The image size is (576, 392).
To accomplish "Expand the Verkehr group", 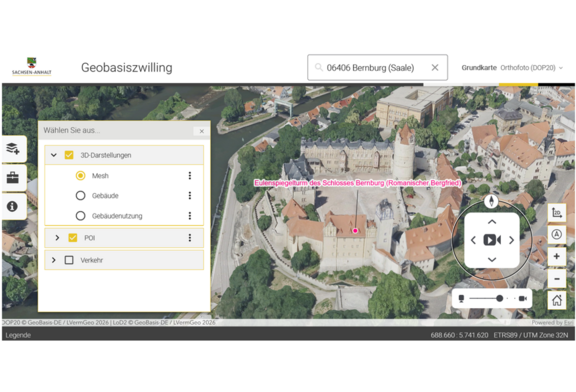I will tap(54, 260).
